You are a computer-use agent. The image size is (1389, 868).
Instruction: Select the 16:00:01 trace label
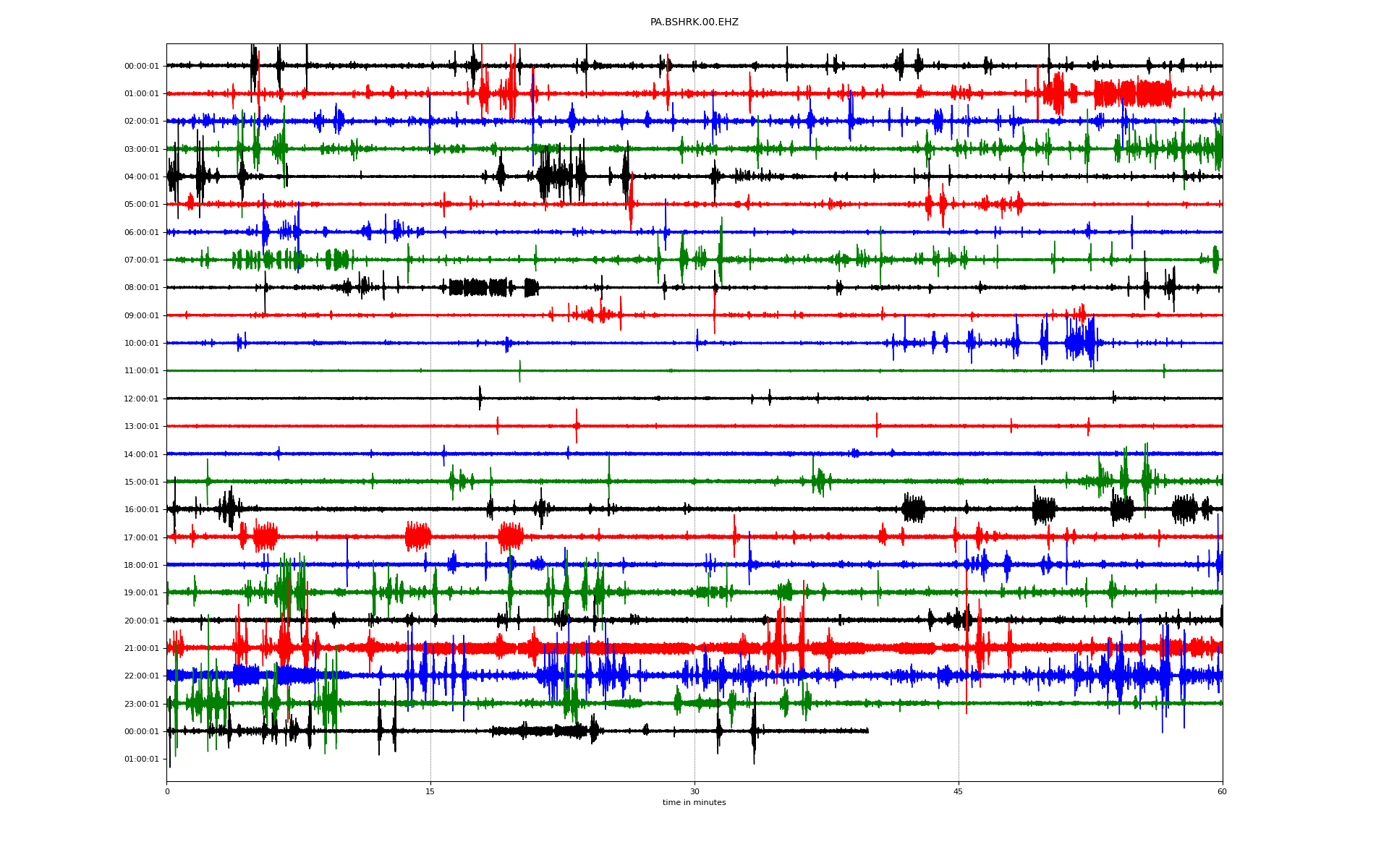141,510
